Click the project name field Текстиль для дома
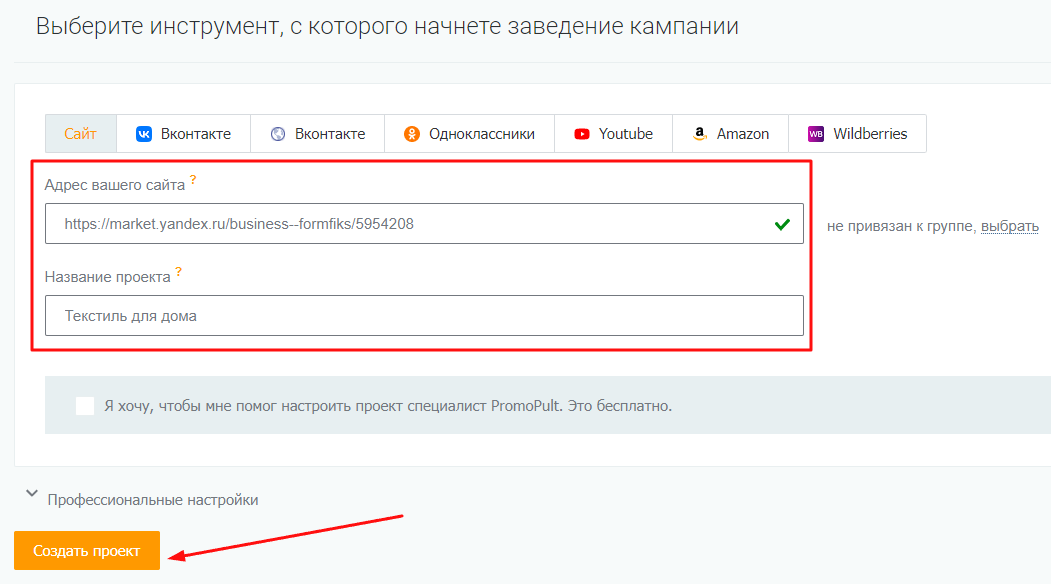Viewport: 1051px width, 584px height. [x=424, y=316]
